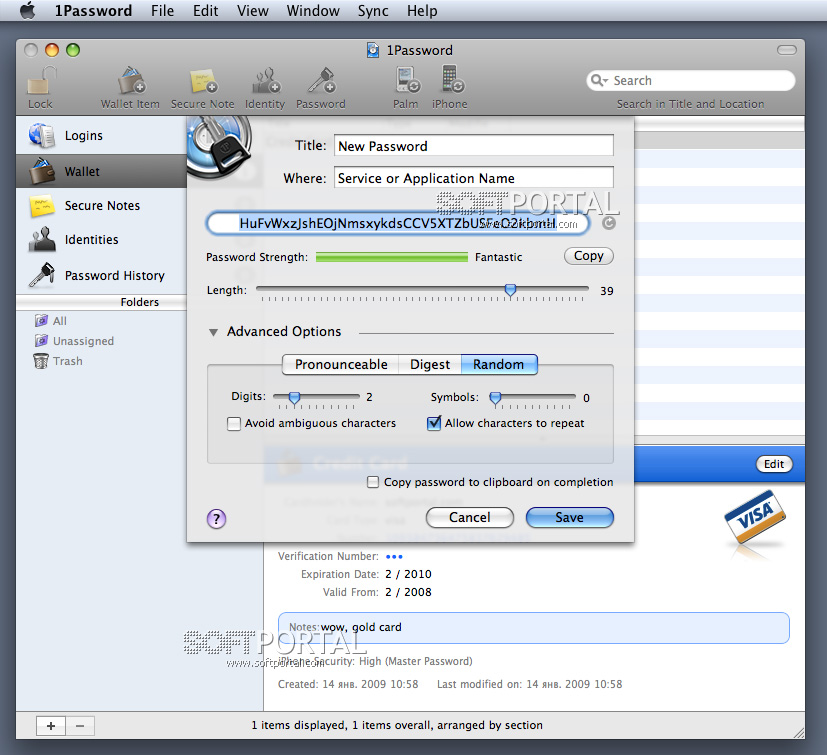Uncheck Allow characters to repeat
The width and height of the screenshot is (827, 755).
pyautogui.click(x=434, y=423)
